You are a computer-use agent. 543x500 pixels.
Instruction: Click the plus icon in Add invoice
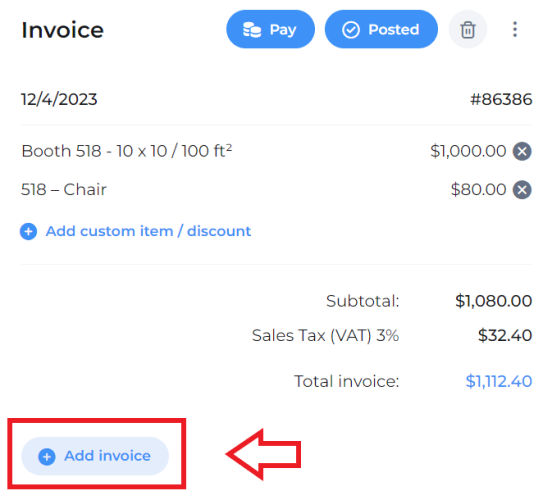coord(47,456)
